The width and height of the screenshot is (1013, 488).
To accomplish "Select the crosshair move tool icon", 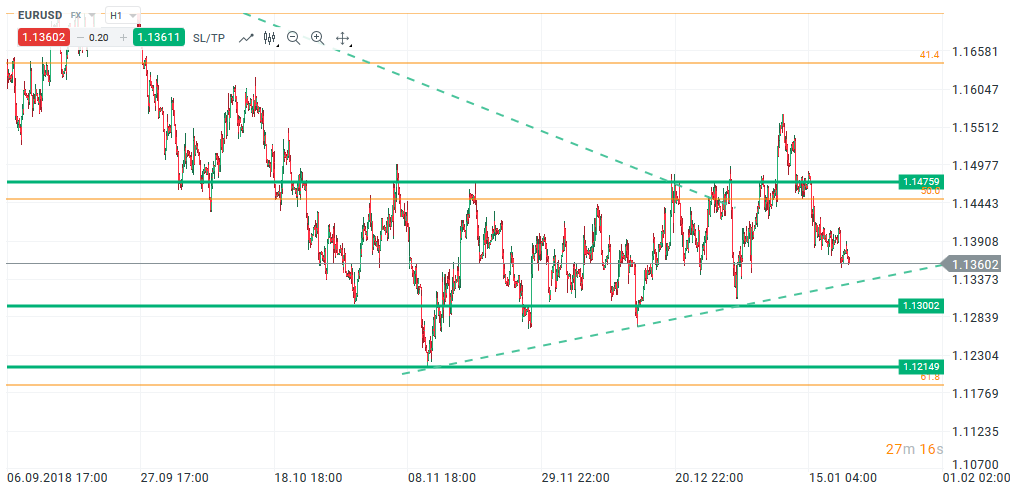I will 342,38.
